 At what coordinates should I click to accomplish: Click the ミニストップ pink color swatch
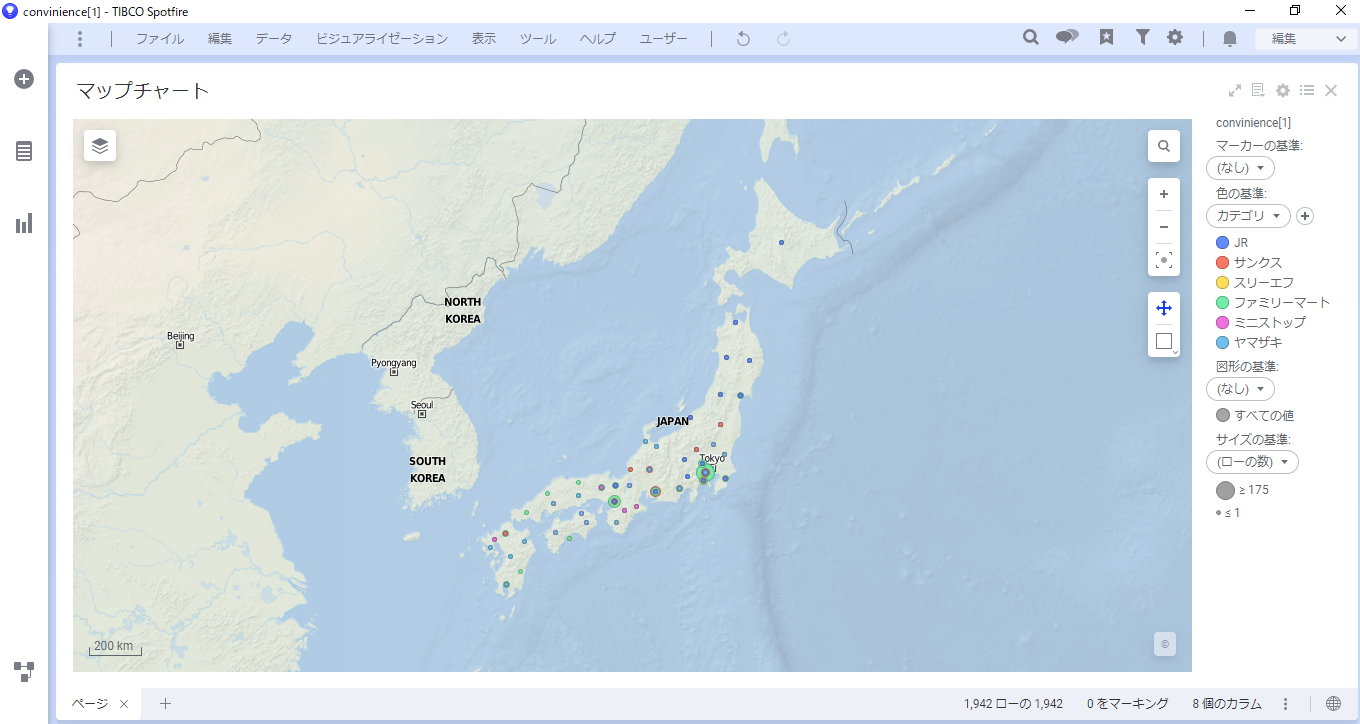click(x=1222, y=322)
